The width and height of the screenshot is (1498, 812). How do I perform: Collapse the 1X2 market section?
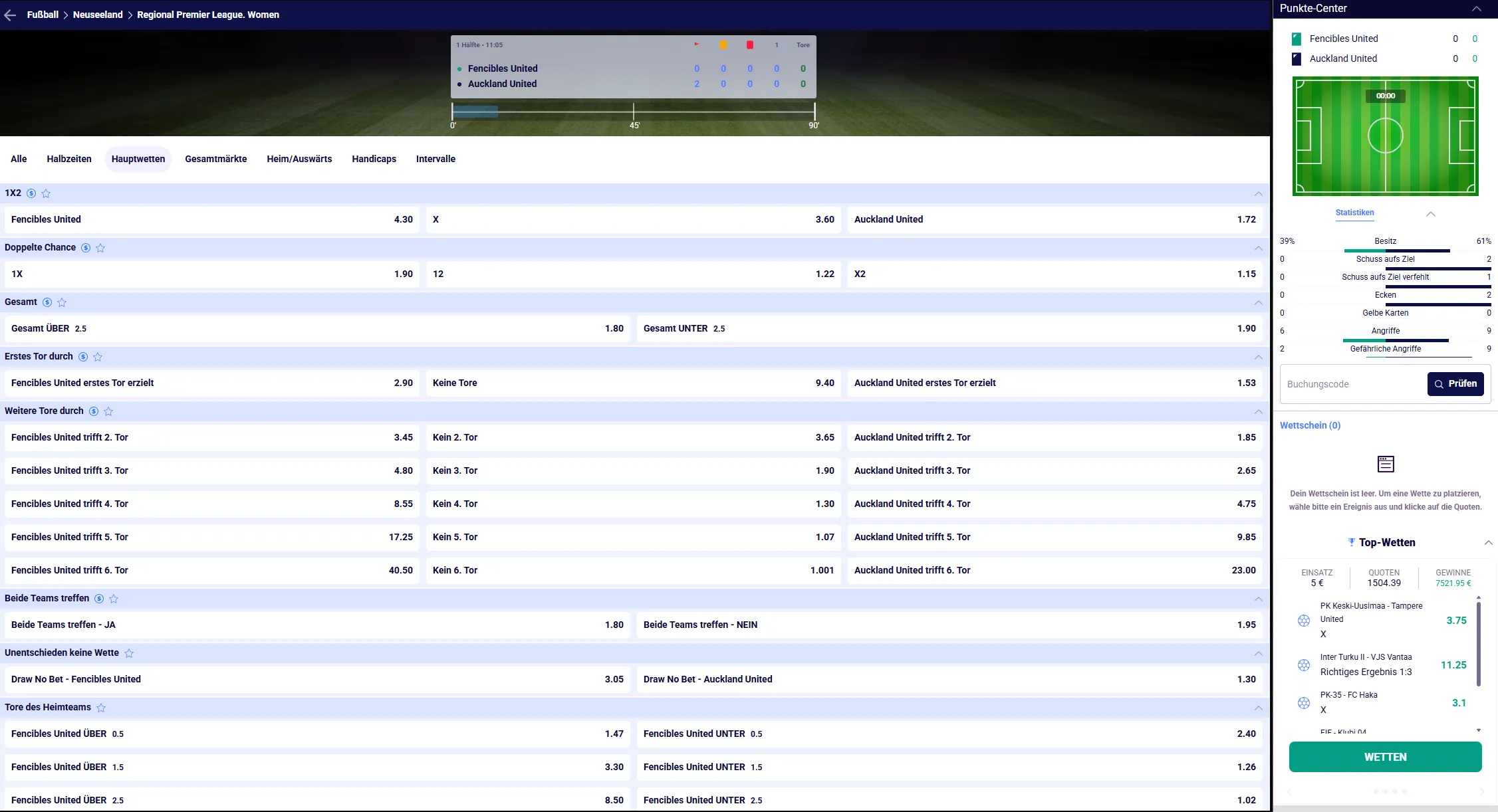(1258, 193)
